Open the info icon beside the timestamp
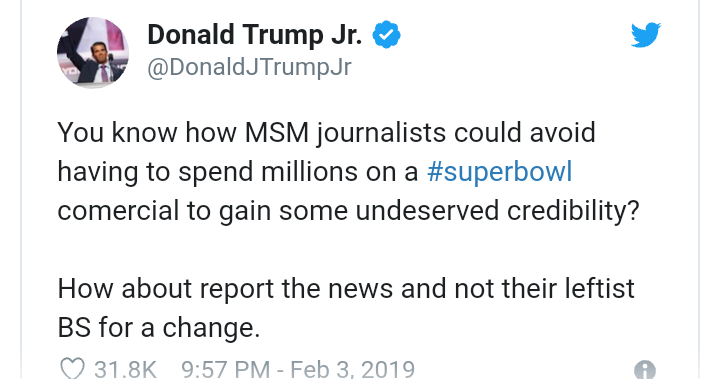Image resolution: width=711 pixels, height=379 pixels. [x=645, y=370]
